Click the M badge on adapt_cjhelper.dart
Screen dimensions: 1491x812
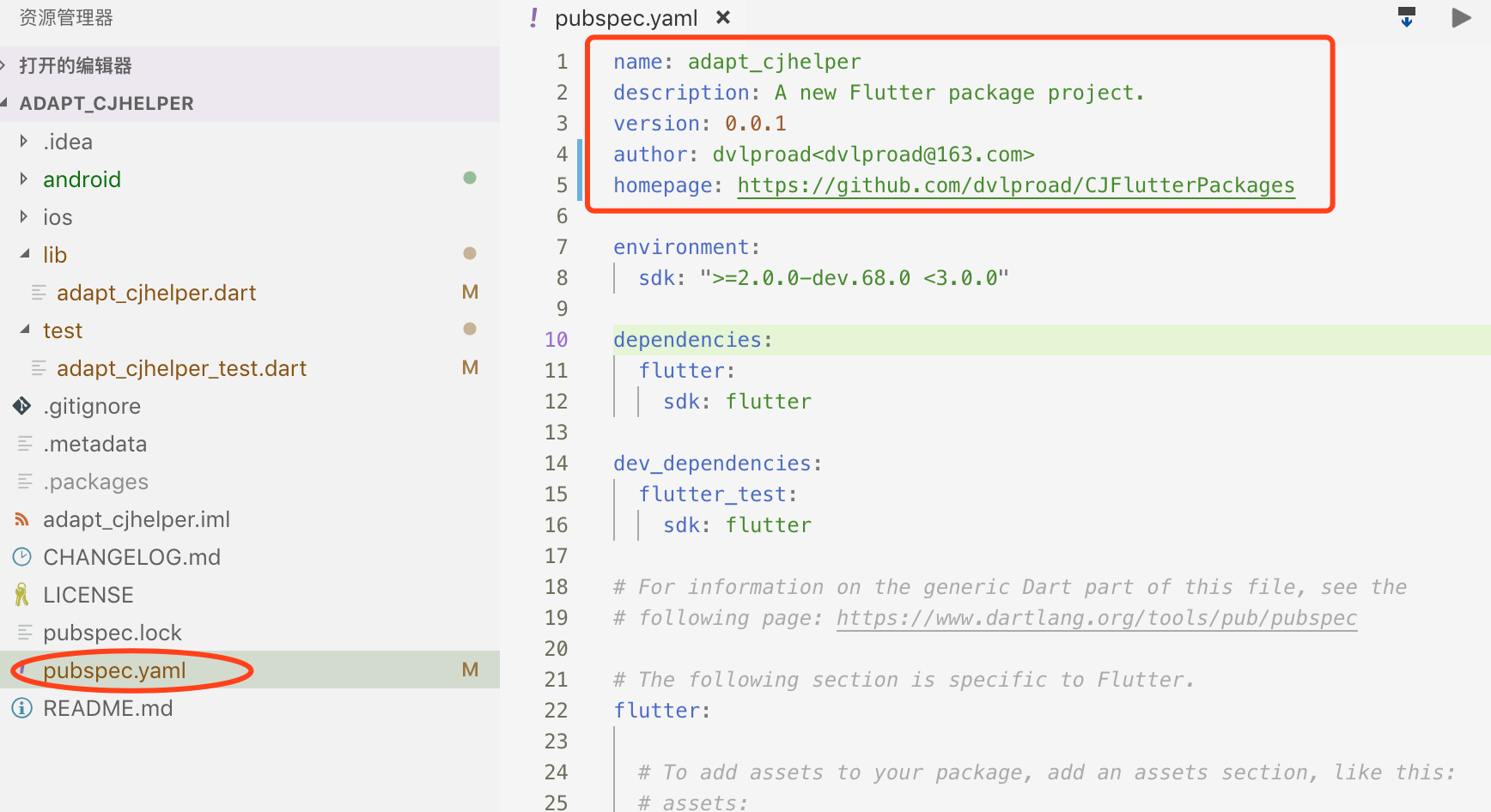coord(470,292)
